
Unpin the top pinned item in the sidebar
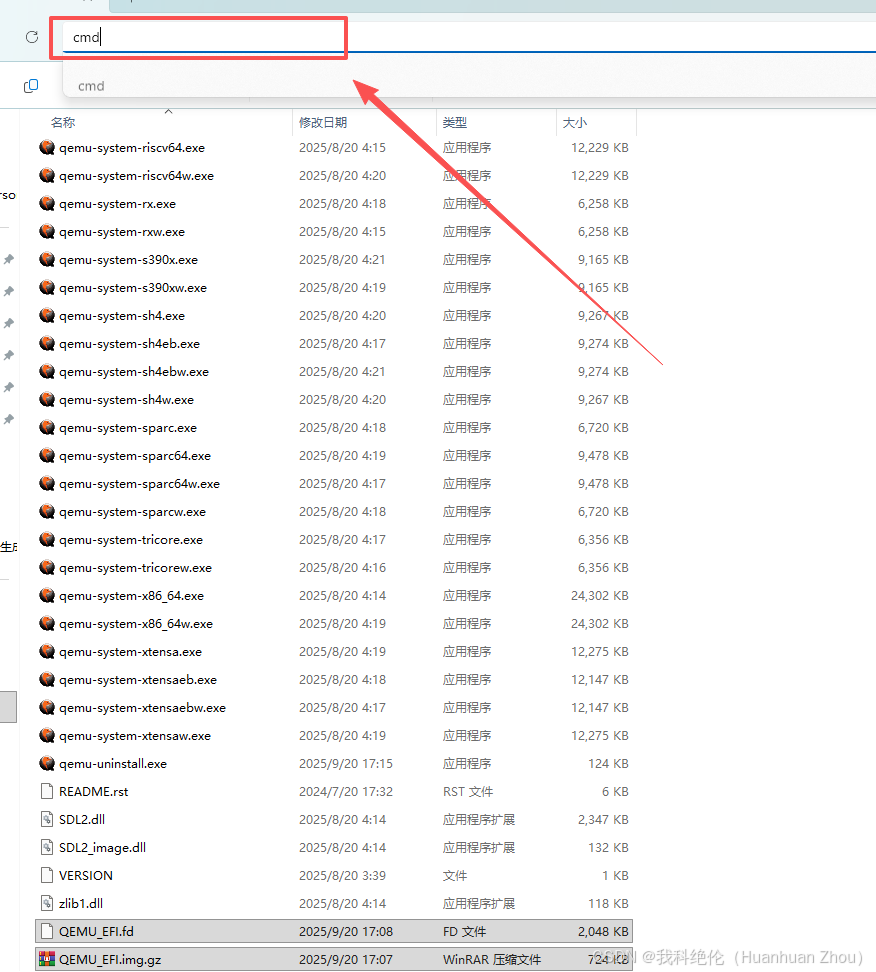10,258
